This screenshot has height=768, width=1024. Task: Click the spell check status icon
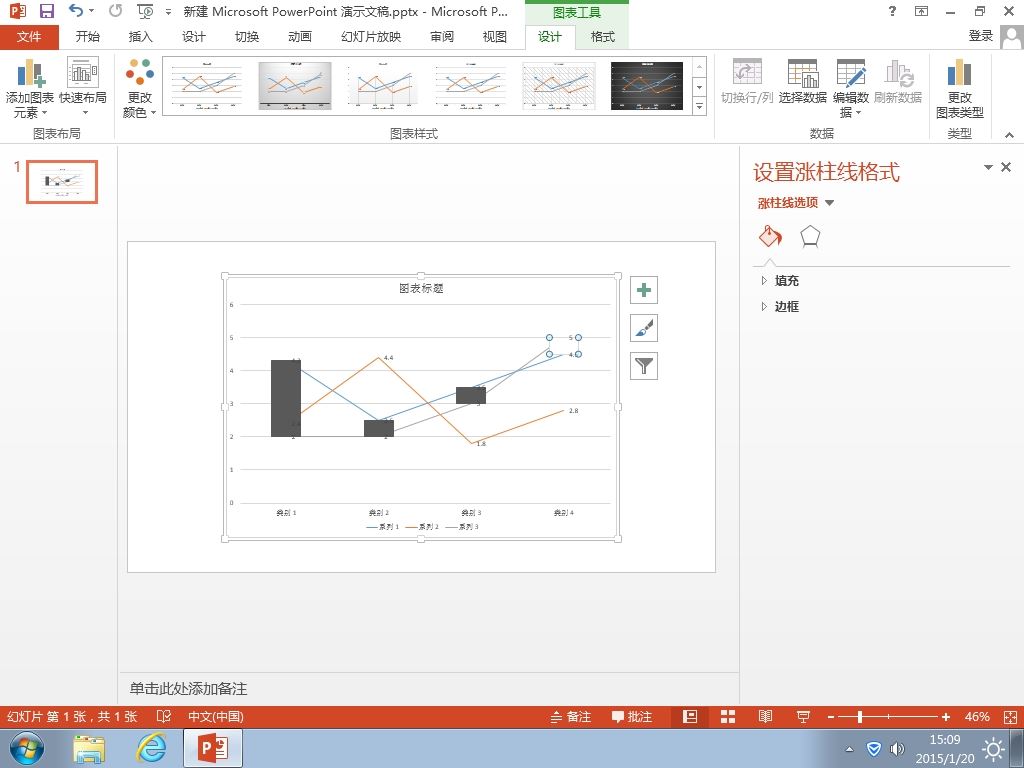(164, 717)
